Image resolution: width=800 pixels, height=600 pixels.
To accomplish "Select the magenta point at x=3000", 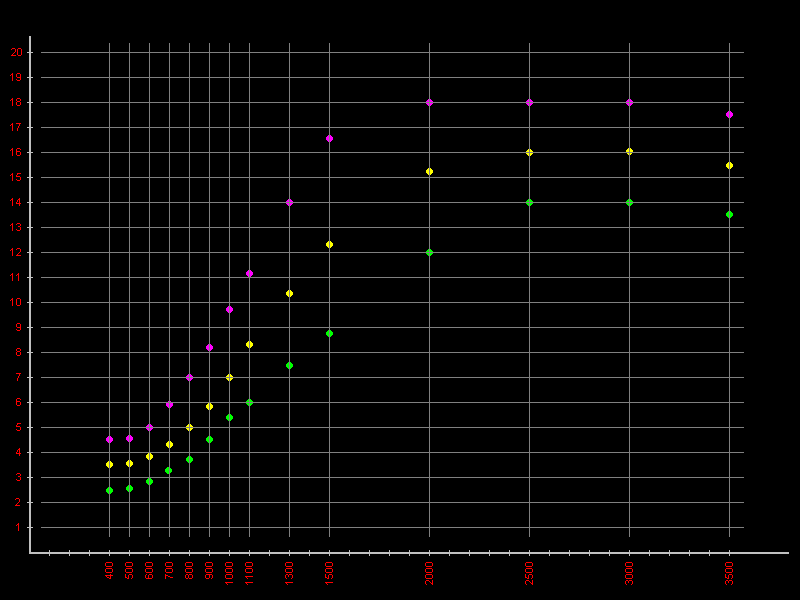I will pos(629,102).
